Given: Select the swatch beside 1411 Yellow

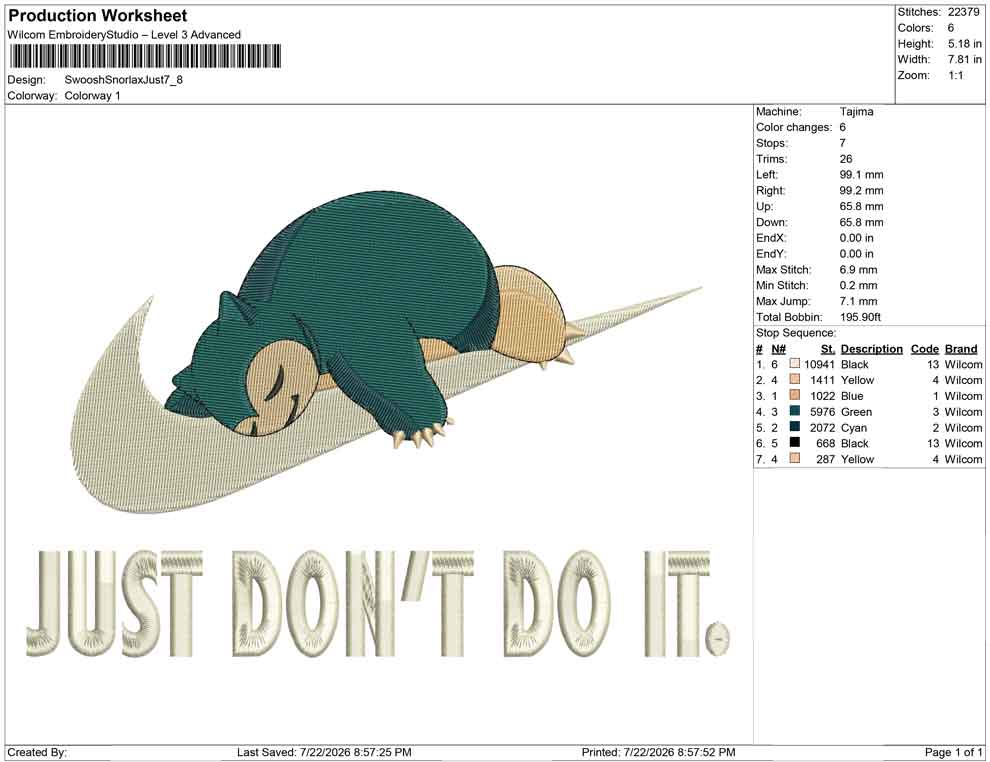Looking at the screenshot, I should point(795,379).
